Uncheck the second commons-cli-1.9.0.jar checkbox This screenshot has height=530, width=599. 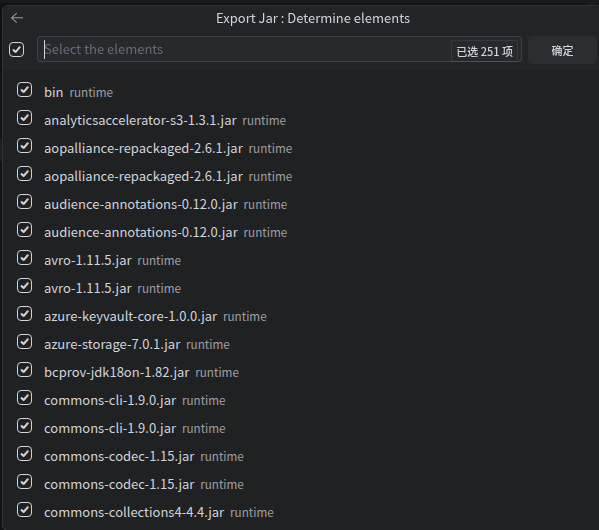click(x=24, y=426)
